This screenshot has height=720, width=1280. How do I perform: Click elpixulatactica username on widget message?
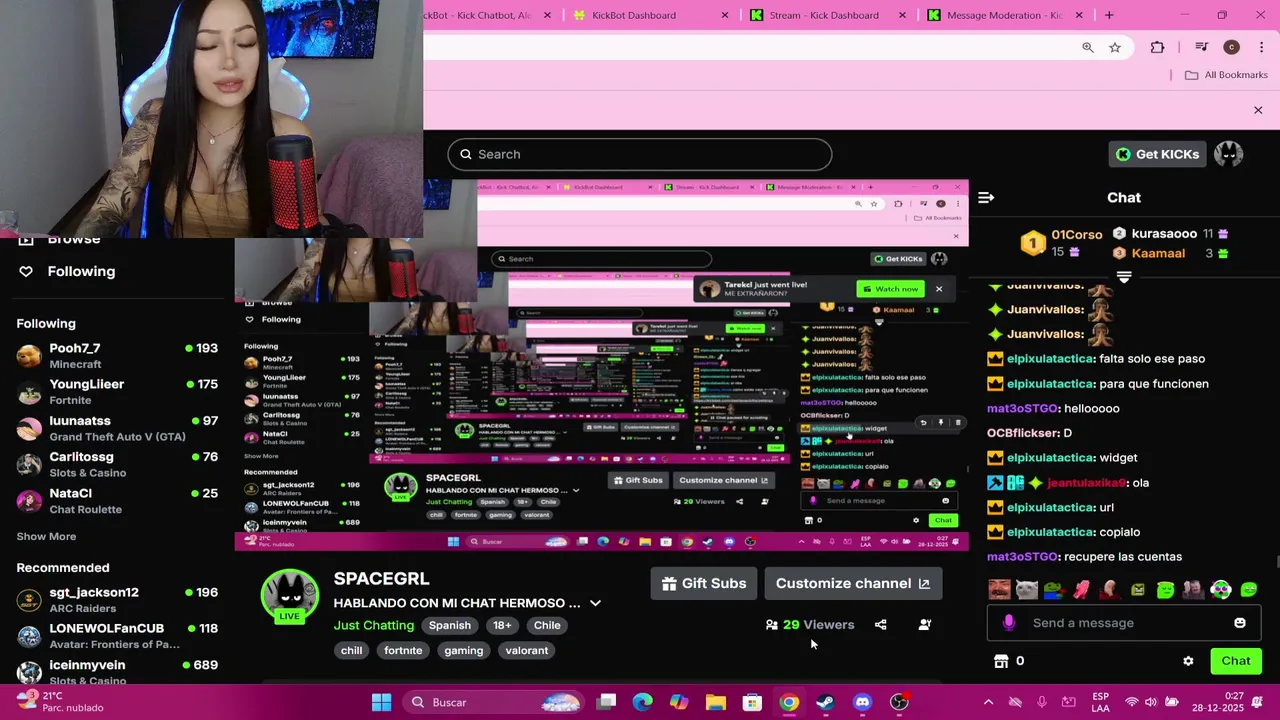coord(1050,458)
